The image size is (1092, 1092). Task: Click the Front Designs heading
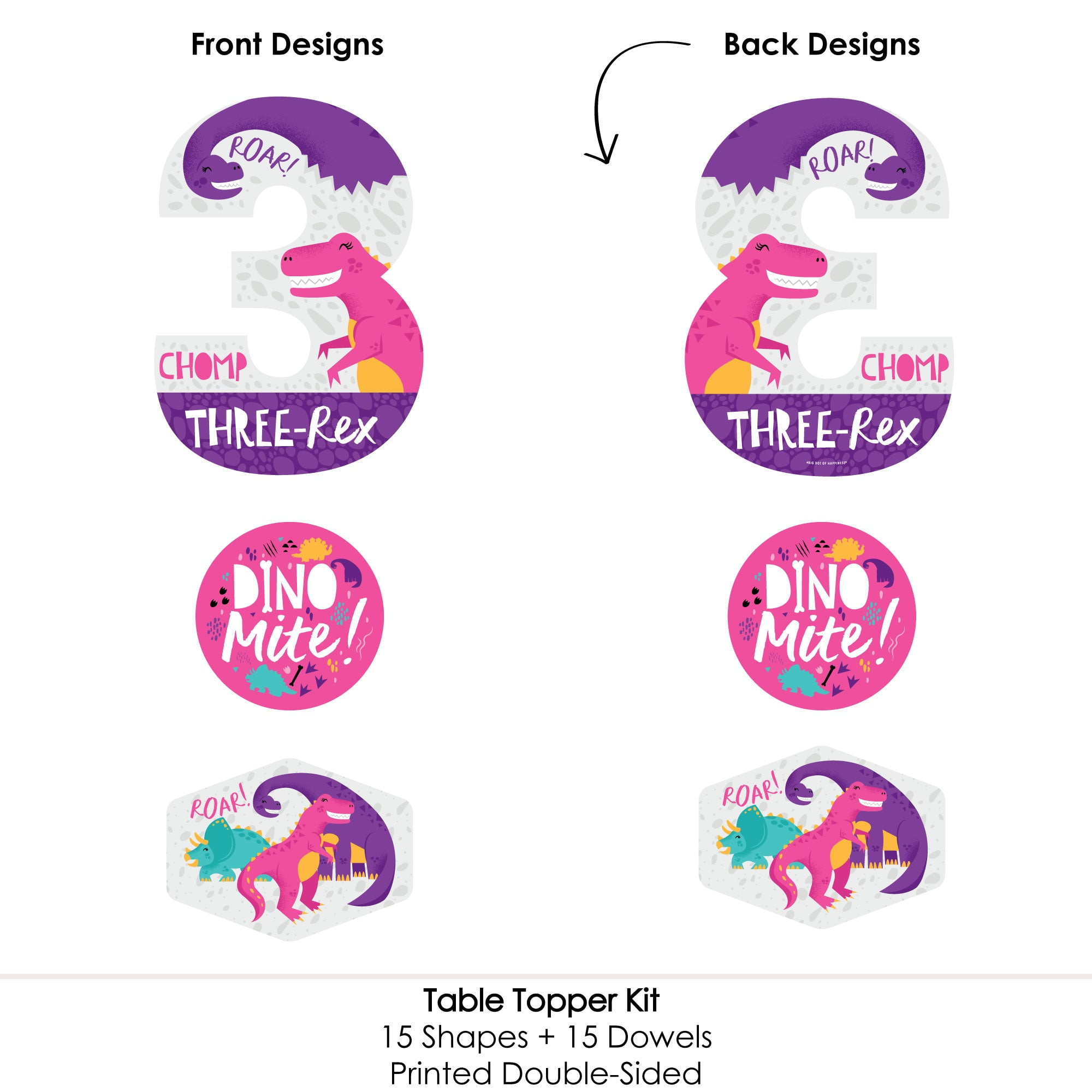click(288, 45)
